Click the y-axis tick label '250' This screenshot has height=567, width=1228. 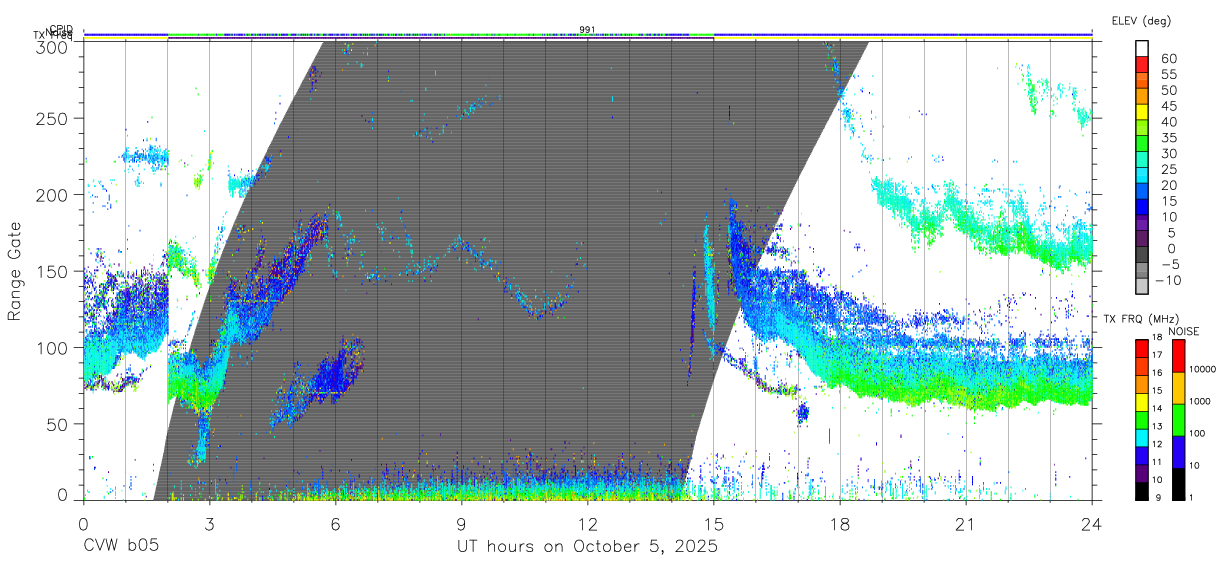pyautogui.click(x=52, y=118)
